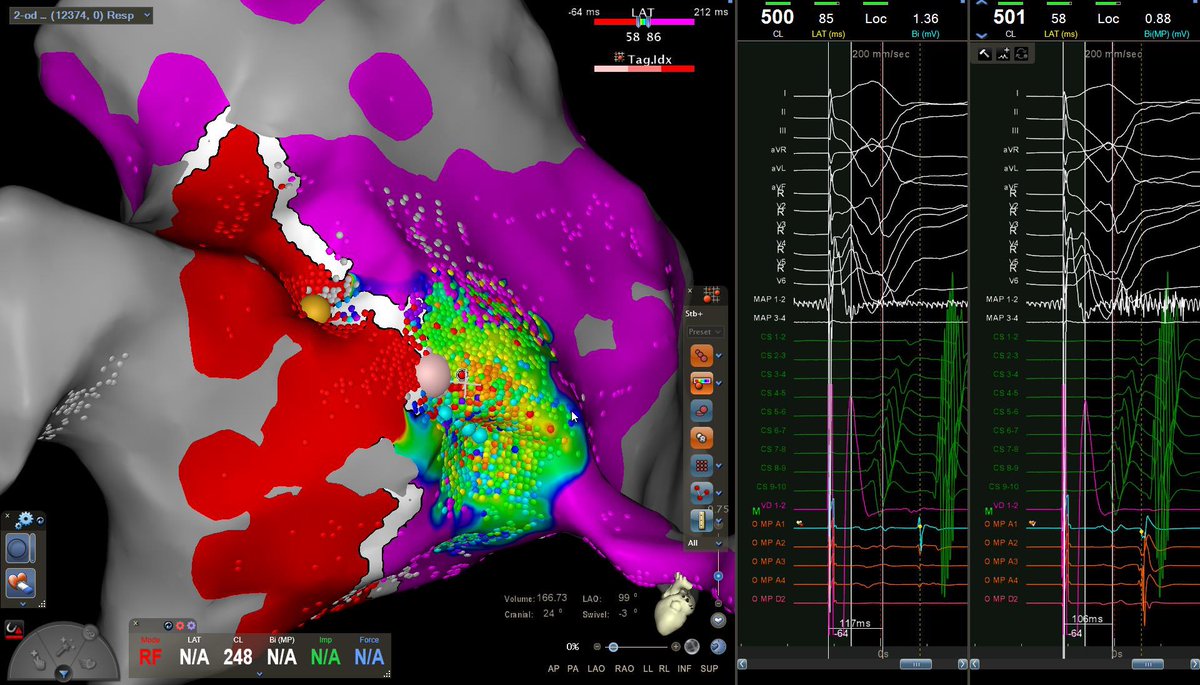Screen dimensions: 1200x685
Task: Click the blue gear settings icon
Action: click(24, 520)
